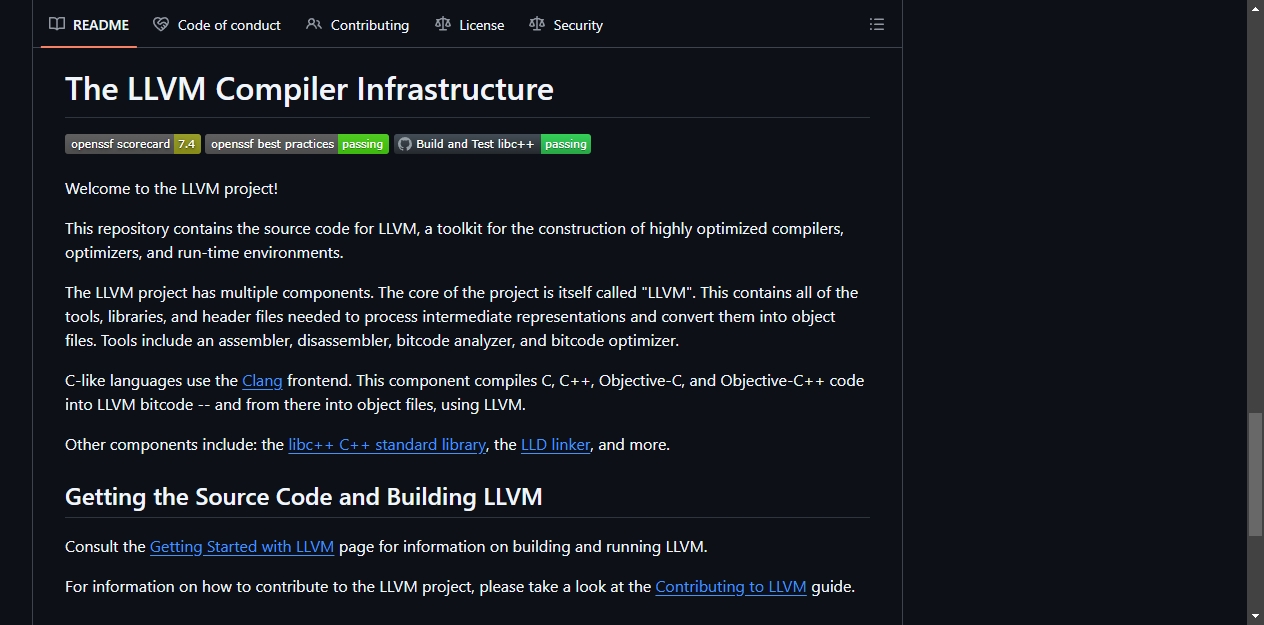Open the README tab
This screenshot has height=625, width=1264.
coord(89,25)
